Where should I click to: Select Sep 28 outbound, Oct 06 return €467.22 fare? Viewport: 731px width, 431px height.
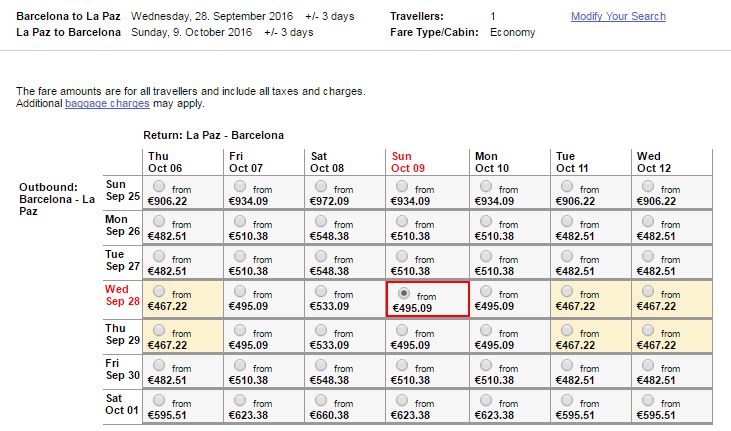click(x=159, y=292)
